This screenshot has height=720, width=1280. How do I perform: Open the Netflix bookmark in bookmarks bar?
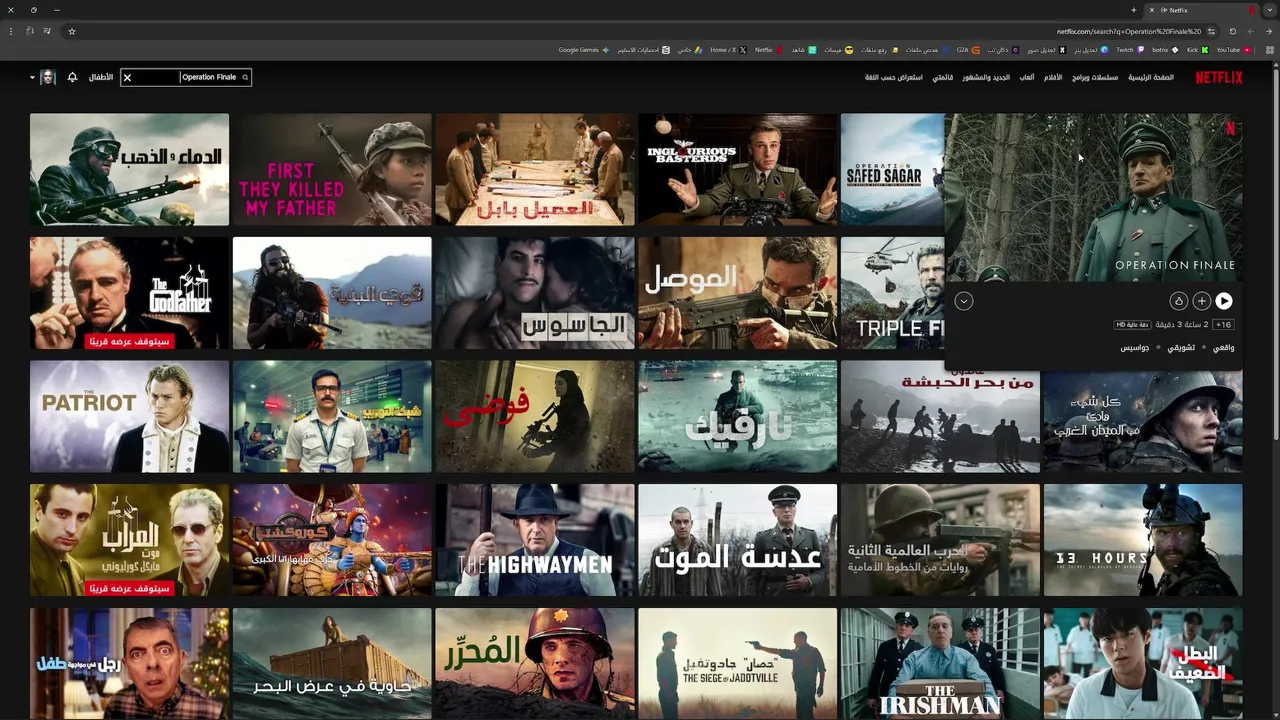pos(768,50)
